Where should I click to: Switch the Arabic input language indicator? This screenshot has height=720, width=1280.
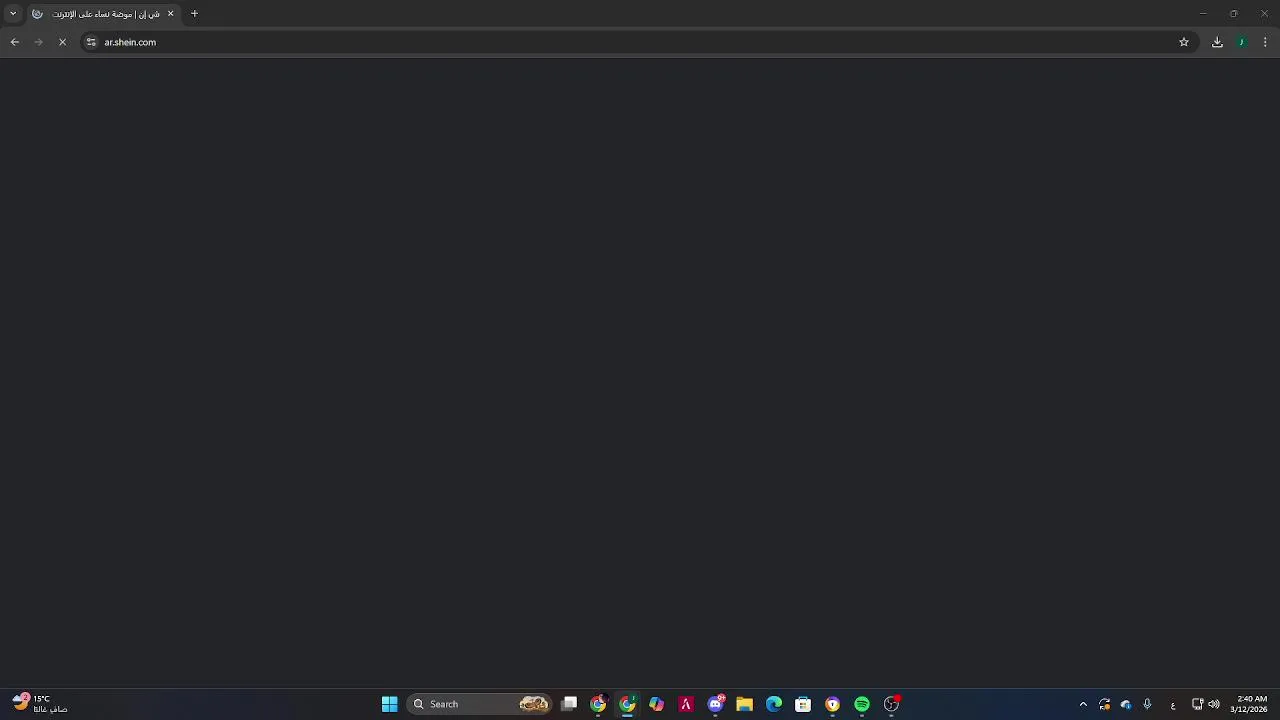(1173, 704)
